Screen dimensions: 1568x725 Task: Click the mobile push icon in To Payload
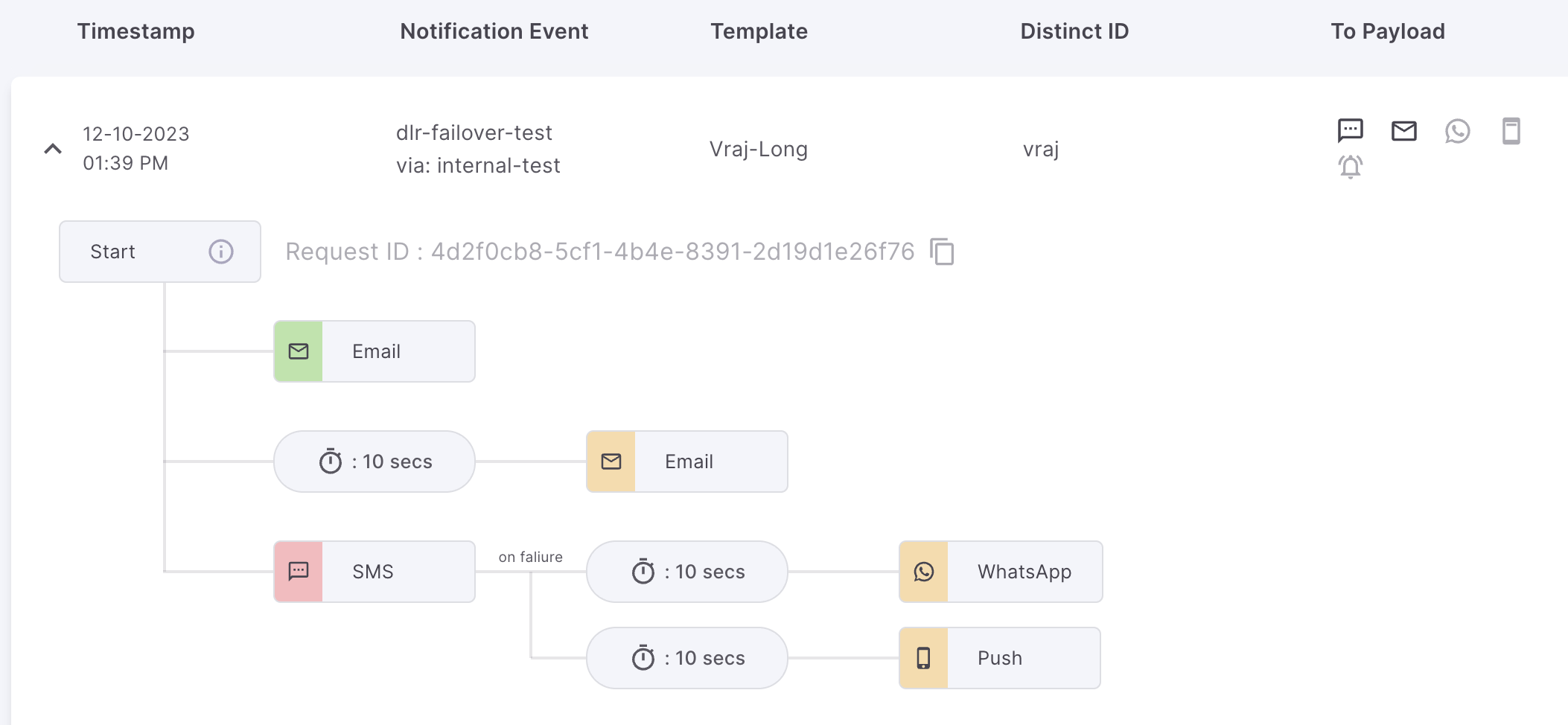[1511, 131]
